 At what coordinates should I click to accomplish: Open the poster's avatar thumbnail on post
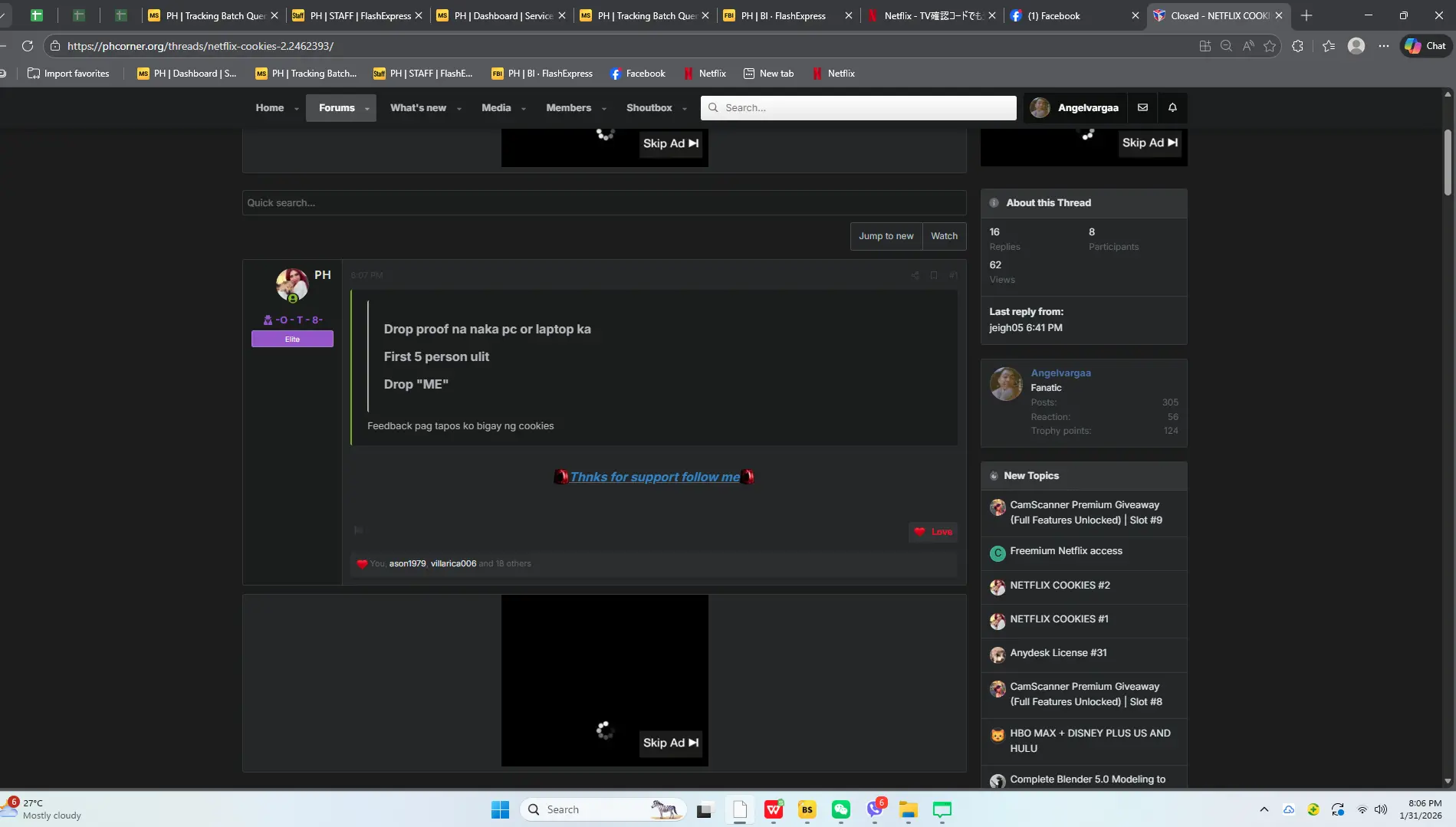pos(292,284)
